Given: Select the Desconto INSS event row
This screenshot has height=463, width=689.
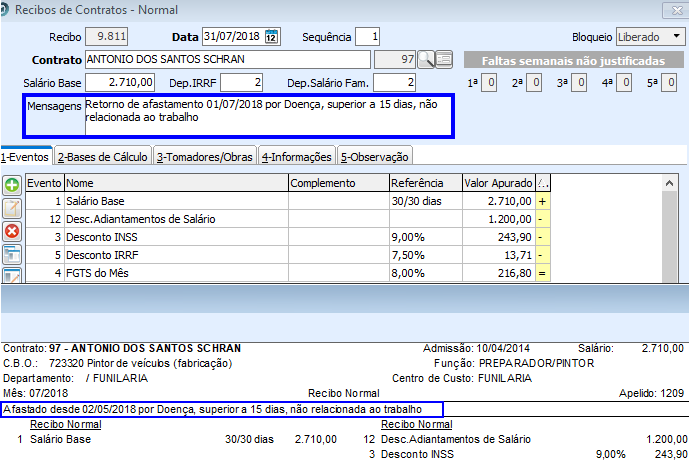Looking at the screenshot, I should [288, 237].
